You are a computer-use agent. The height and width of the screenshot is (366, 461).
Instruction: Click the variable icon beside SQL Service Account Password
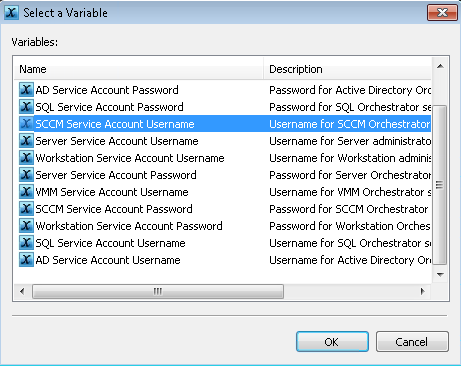[26, 107]
